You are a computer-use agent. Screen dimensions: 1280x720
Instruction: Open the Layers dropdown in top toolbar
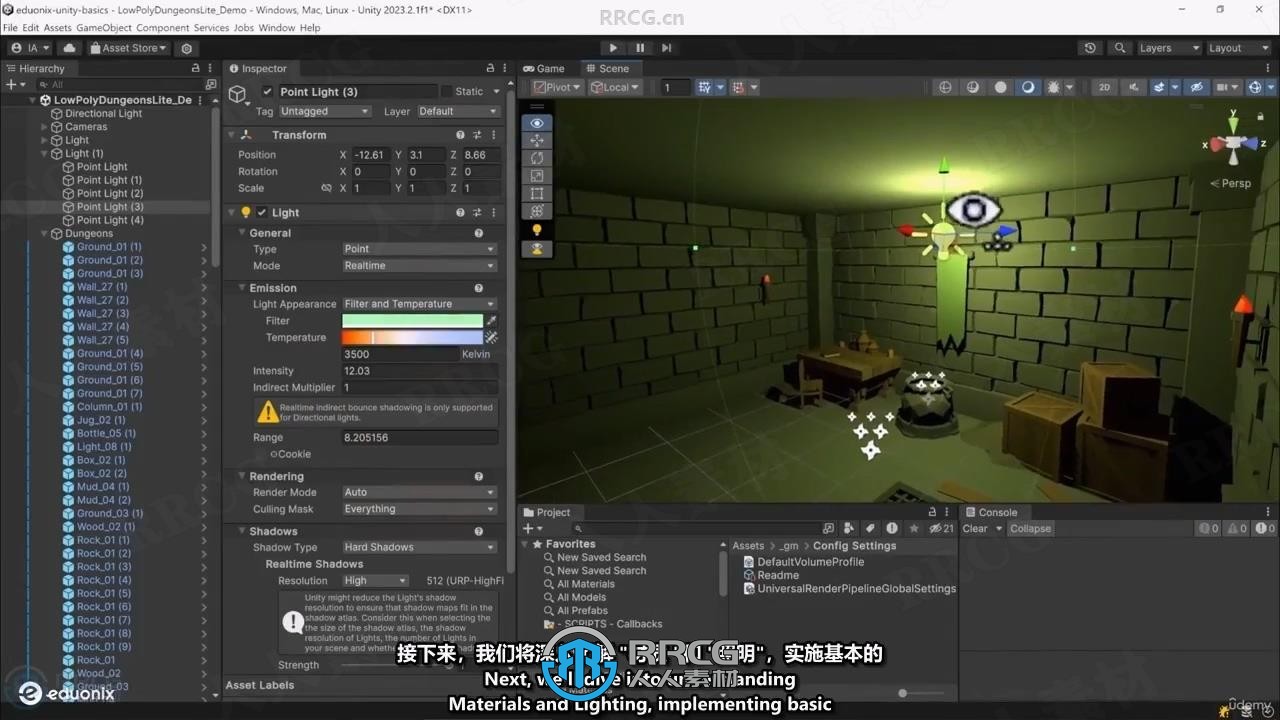[1168, 48]
